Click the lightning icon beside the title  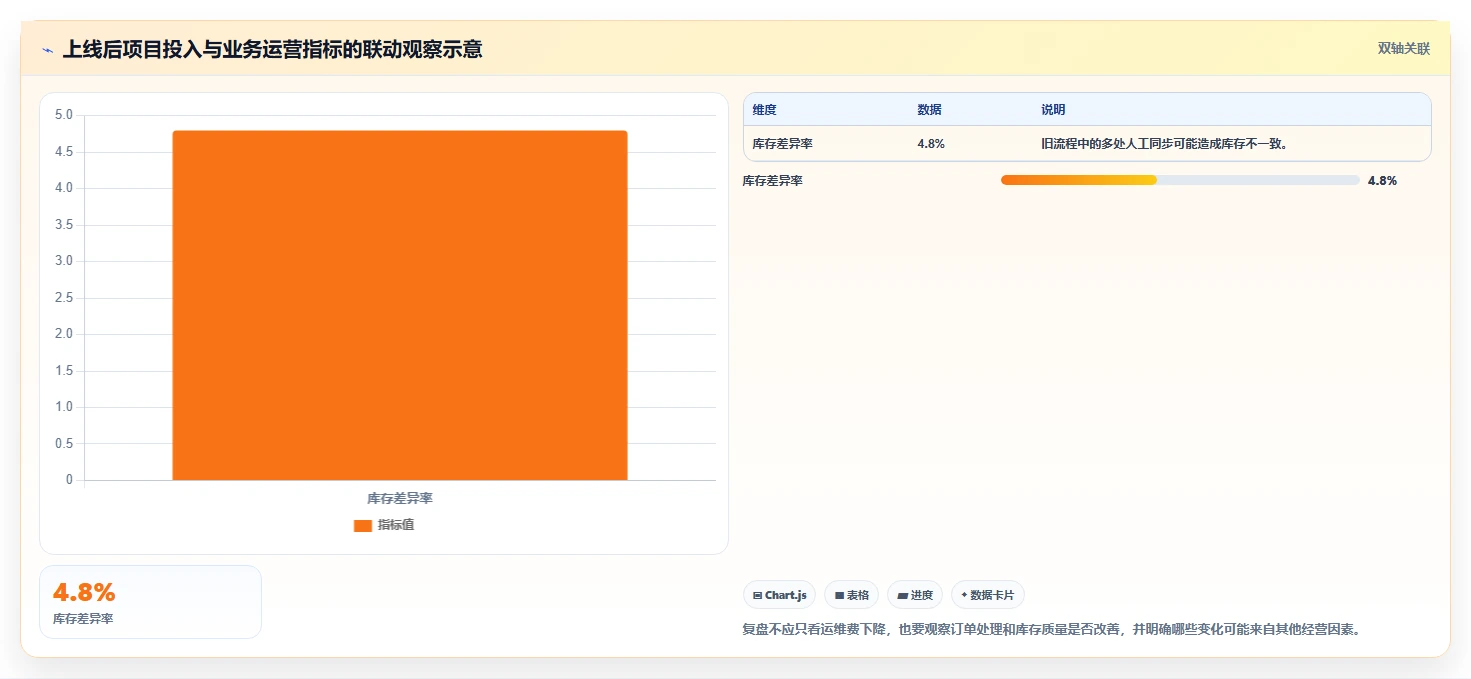[x=48, y=49]
